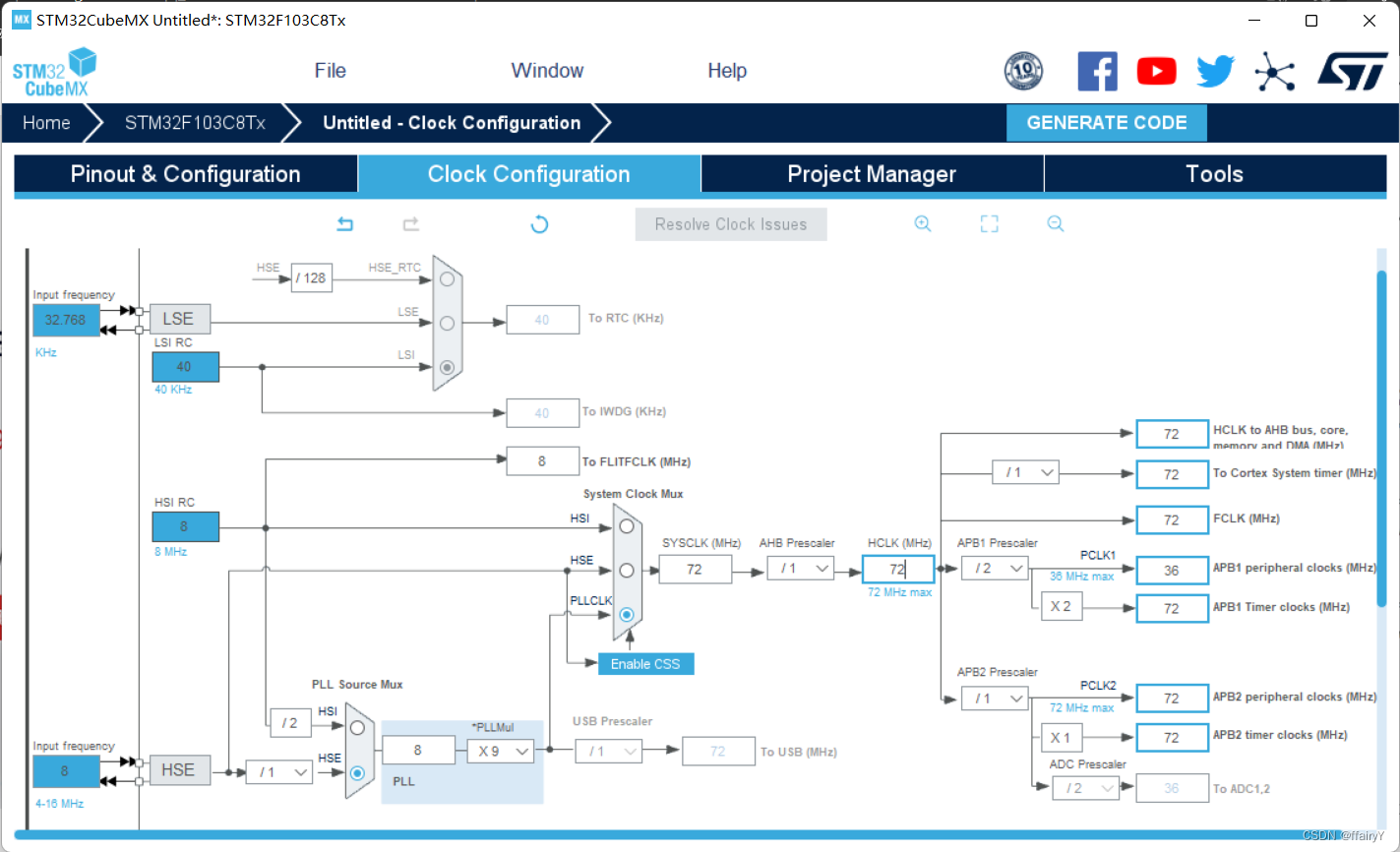Click the APB2 peripheral clocks value field
The height and width of the screenshot is (852, 1400).
[1172, 699]
